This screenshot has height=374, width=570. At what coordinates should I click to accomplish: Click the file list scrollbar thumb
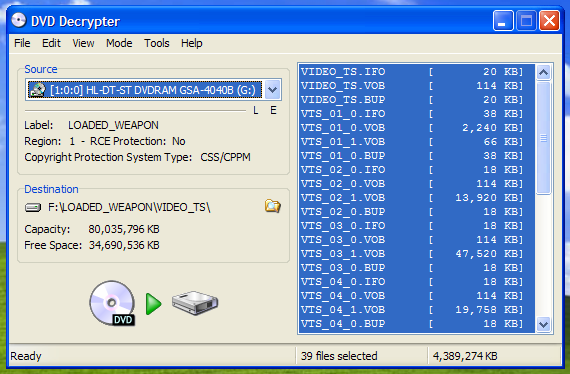tap(543, 138)
